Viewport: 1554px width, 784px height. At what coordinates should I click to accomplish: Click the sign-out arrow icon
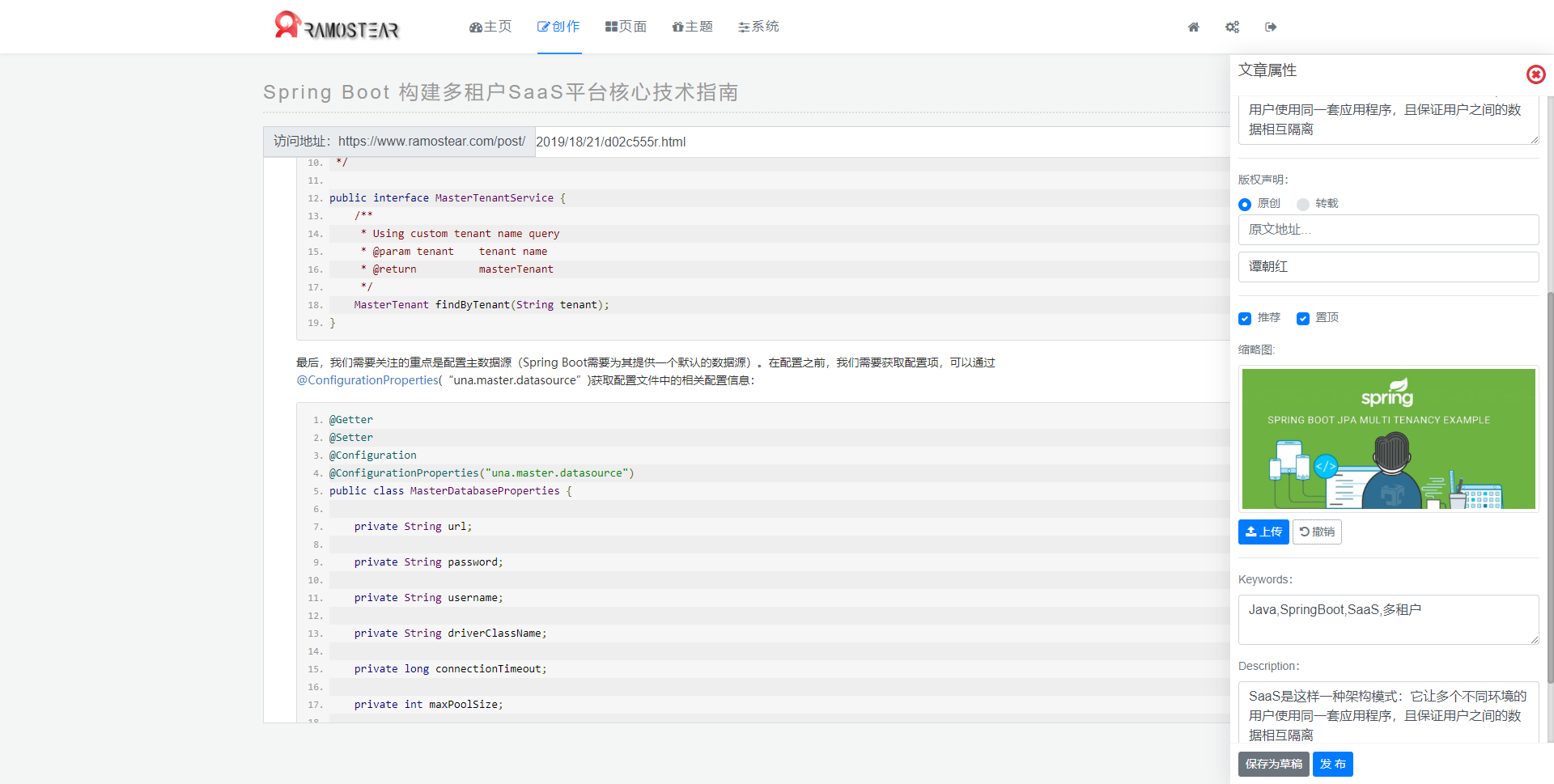coord(1271,27)
